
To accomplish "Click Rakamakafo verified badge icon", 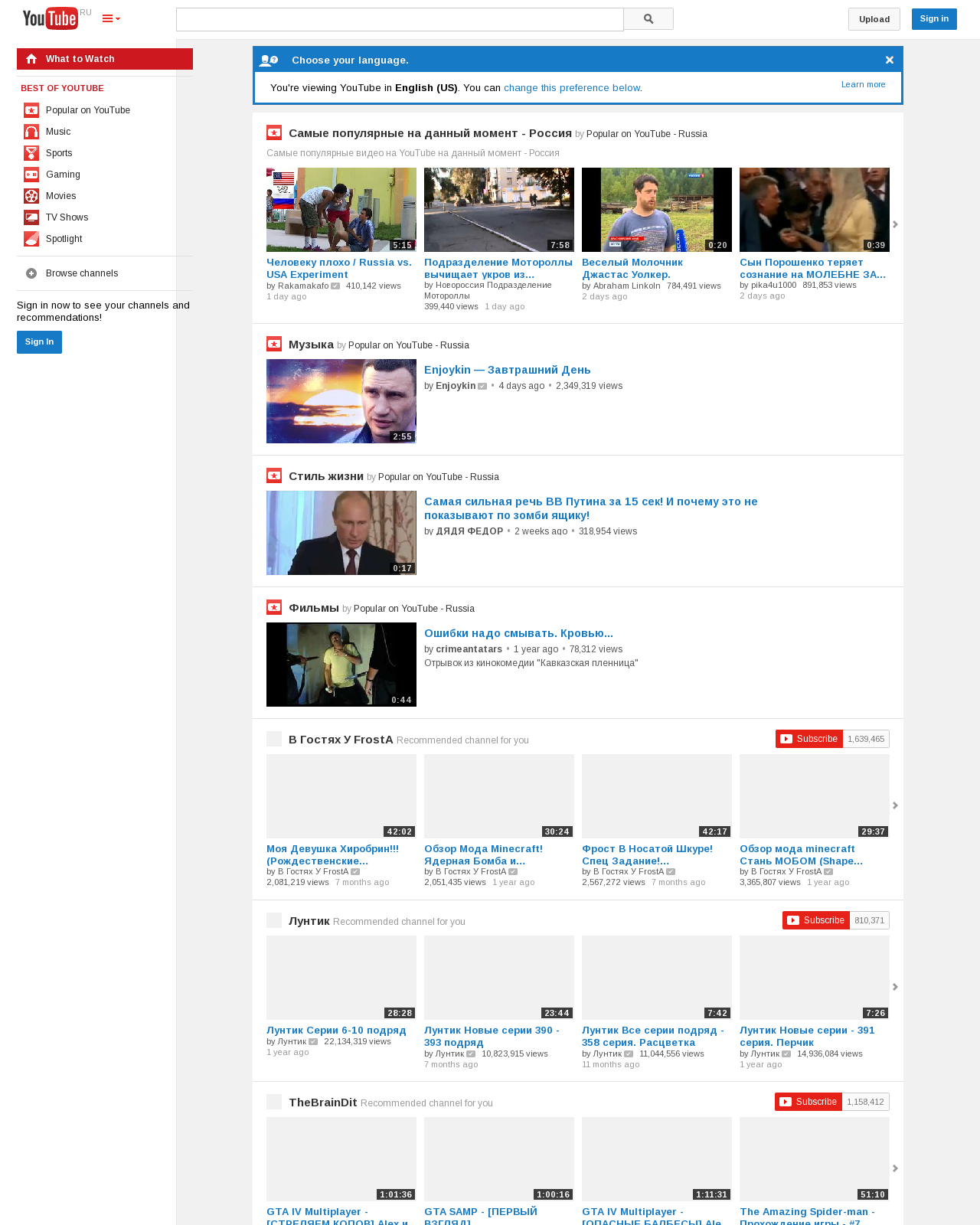I will [335, 286].
